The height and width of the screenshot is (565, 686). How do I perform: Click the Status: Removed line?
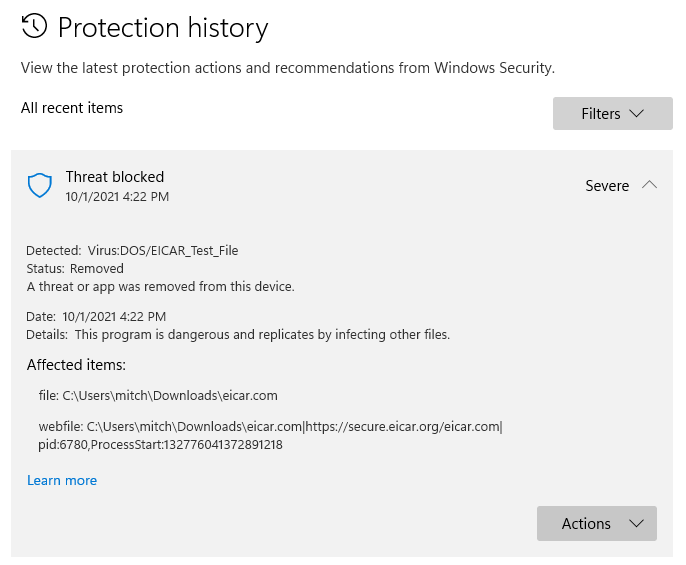coord(75,268)
